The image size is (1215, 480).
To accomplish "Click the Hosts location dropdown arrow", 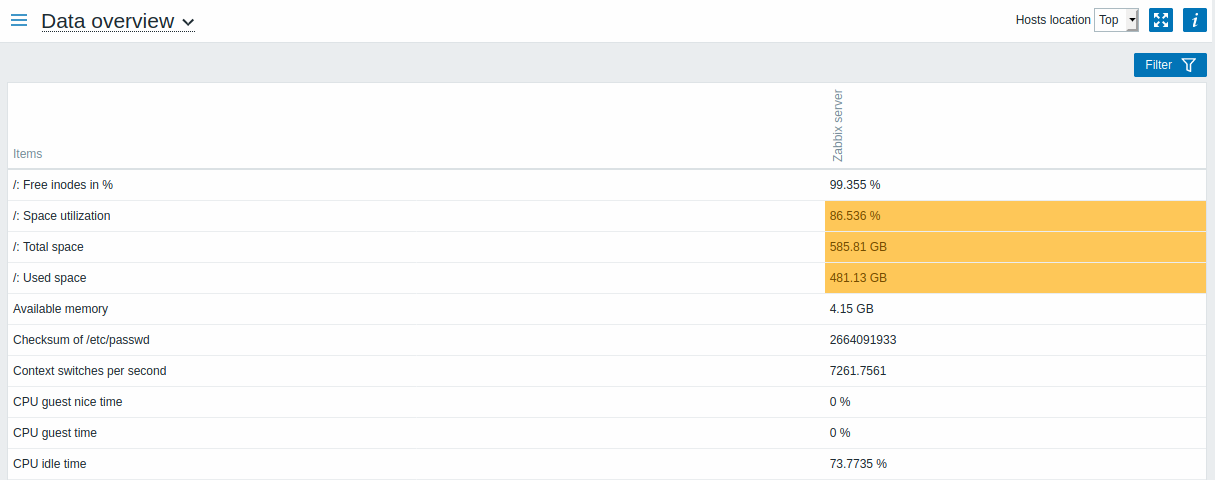I will [1132, 20].
